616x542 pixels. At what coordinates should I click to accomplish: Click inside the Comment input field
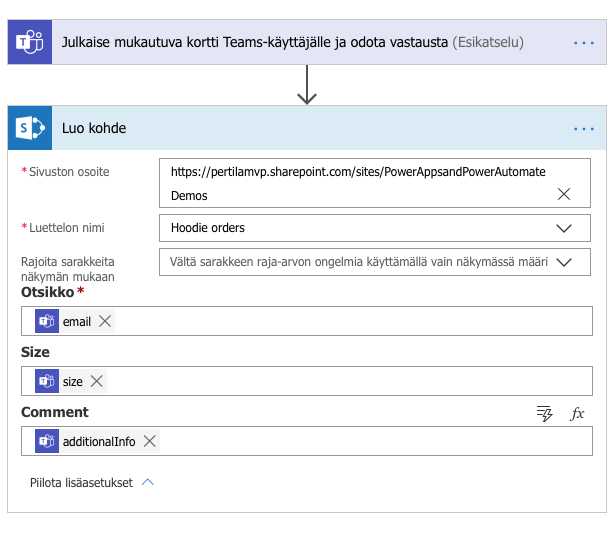click(370, 441)
